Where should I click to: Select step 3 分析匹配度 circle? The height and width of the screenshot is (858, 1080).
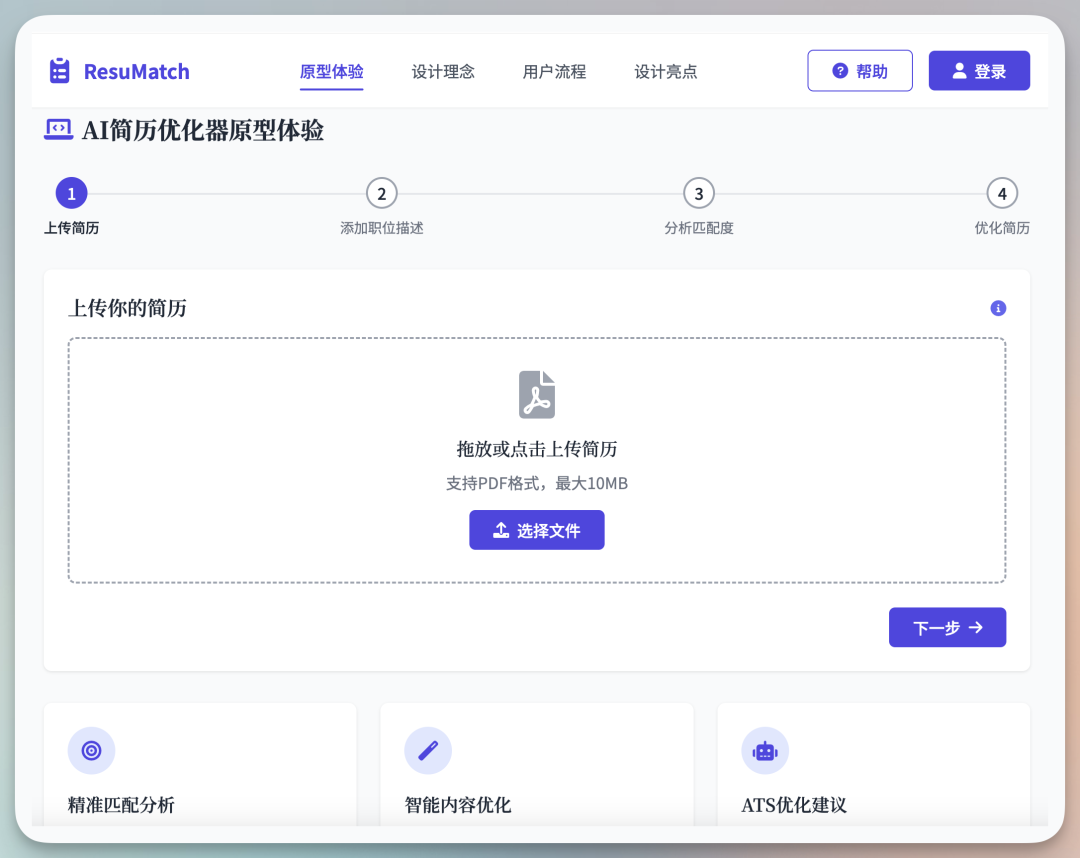click(699, 194)
